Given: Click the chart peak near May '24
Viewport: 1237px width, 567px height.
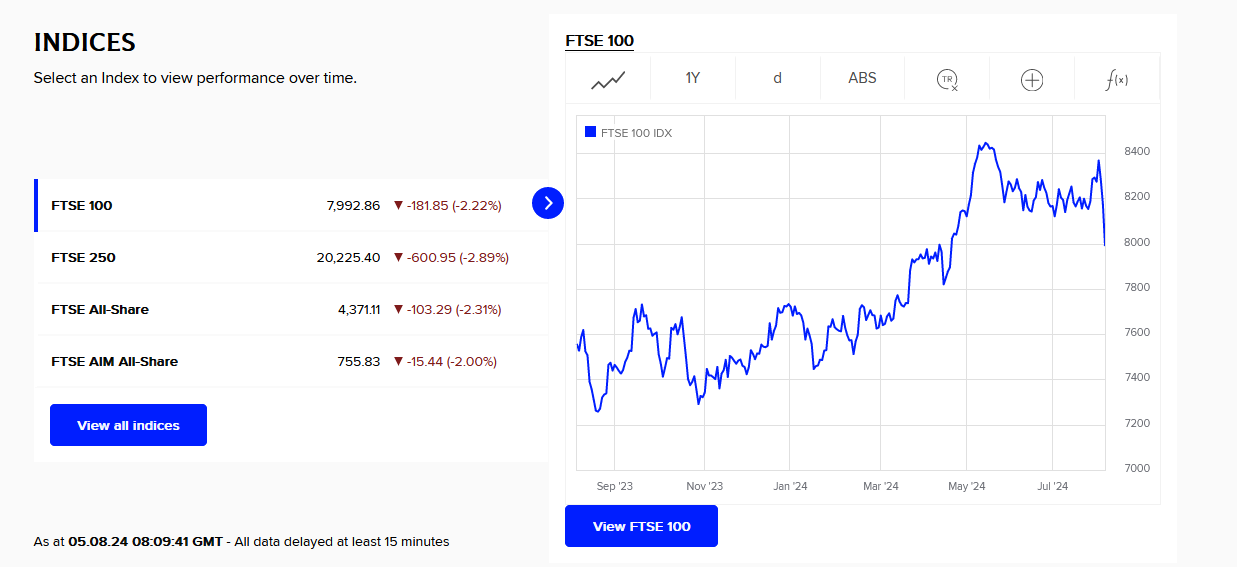Looking at the screenshot, I should click(985, 144).
